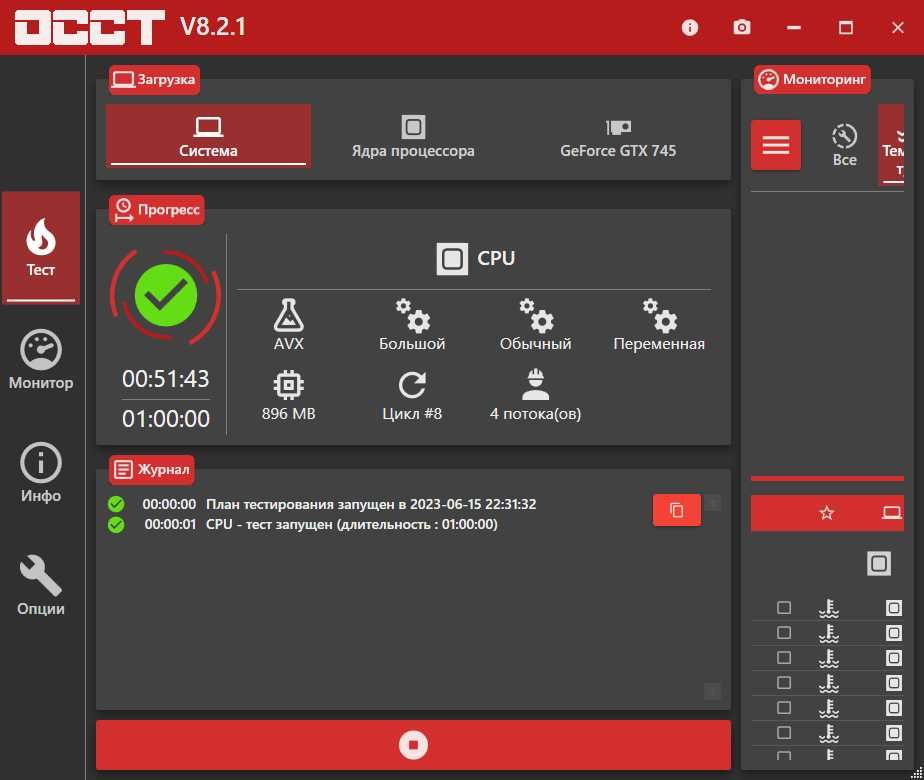Click the OCCT logo
The height and width of the screenshot is (780, 924).
point(89,27)
